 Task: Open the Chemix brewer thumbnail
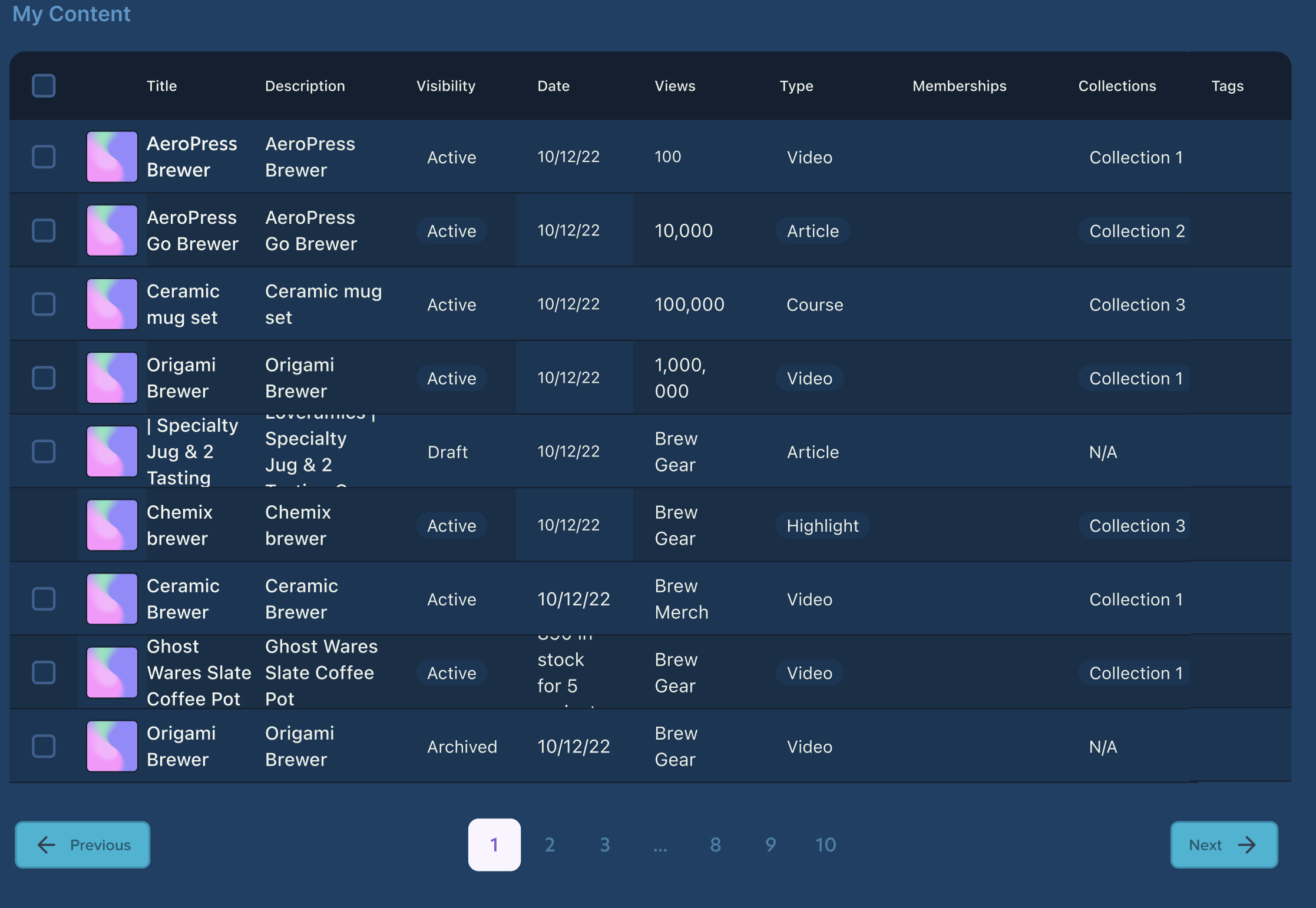coord(112,525)
